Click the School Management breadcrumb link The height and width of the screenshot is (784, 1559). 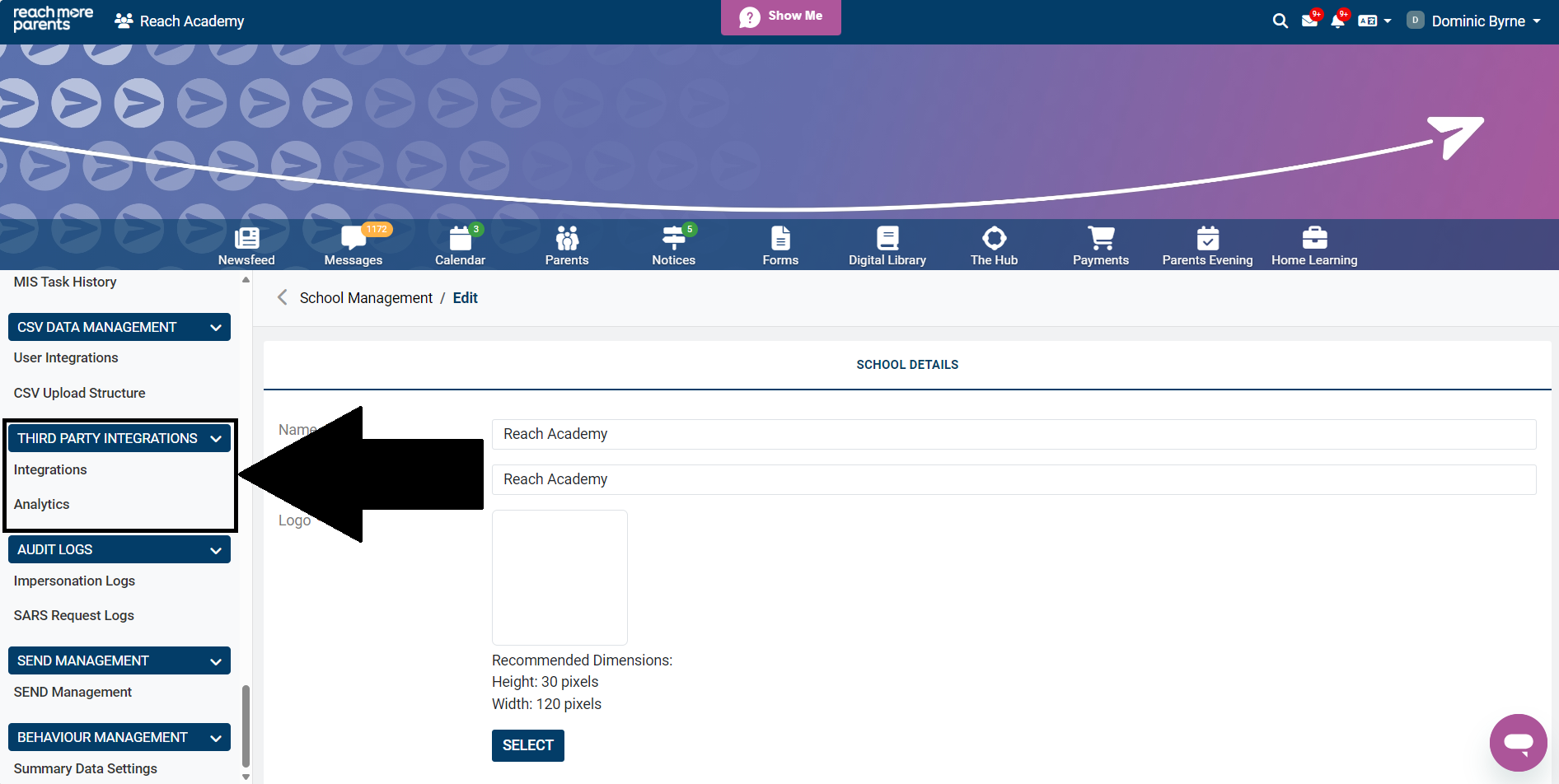click(x=366, y=298)
